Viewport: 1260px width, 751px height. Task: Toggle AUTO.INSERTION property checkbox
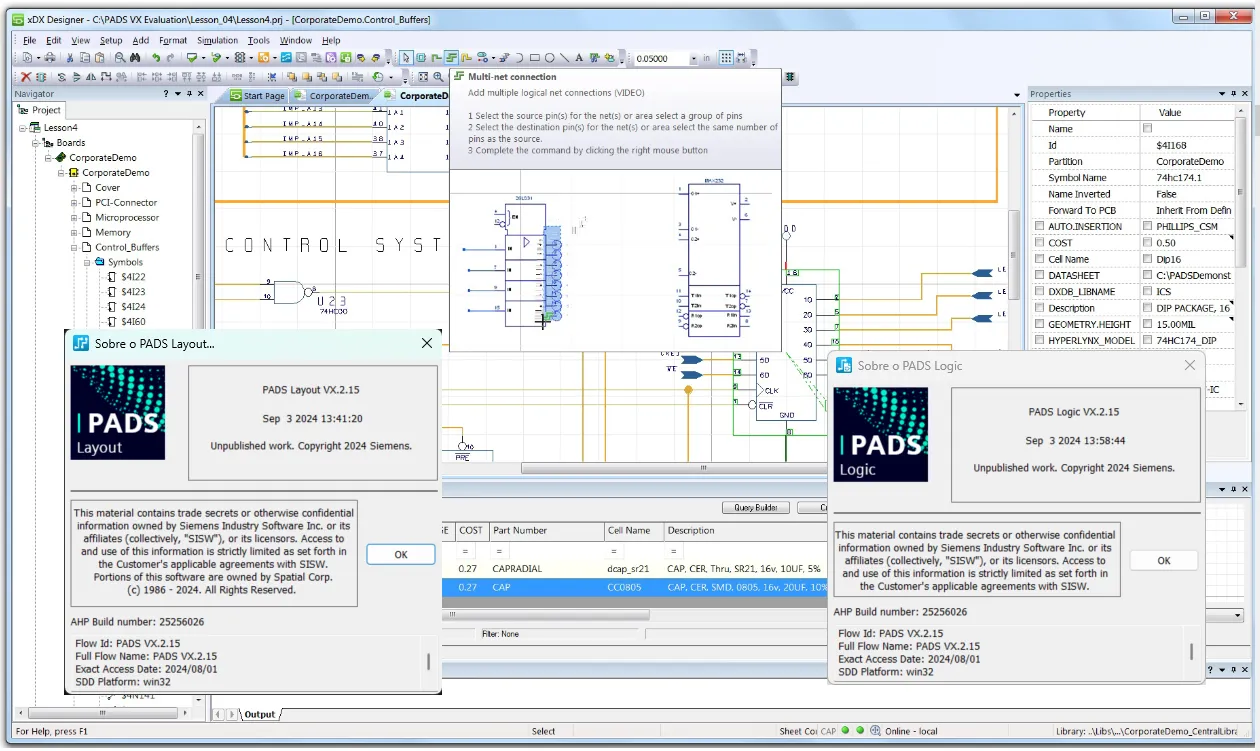(x=1040, y=226)
